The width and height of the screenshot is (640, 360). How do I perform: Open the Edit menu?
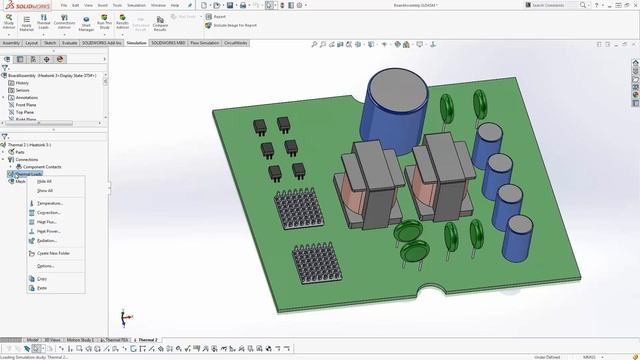(x=76, y=5)
